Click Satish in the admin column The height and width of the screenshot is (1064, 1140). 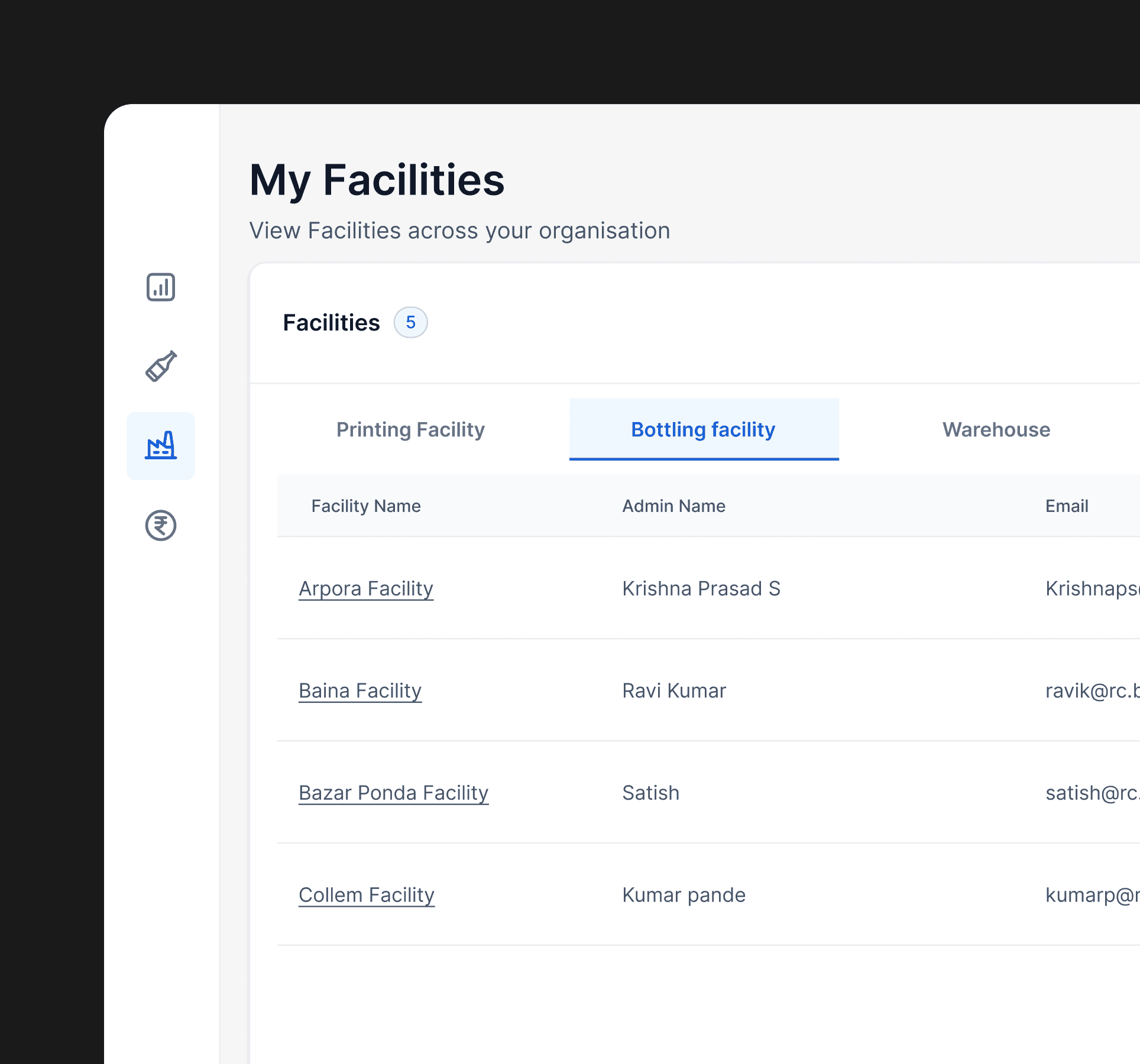pyautogui.click(x=651, y=793)
